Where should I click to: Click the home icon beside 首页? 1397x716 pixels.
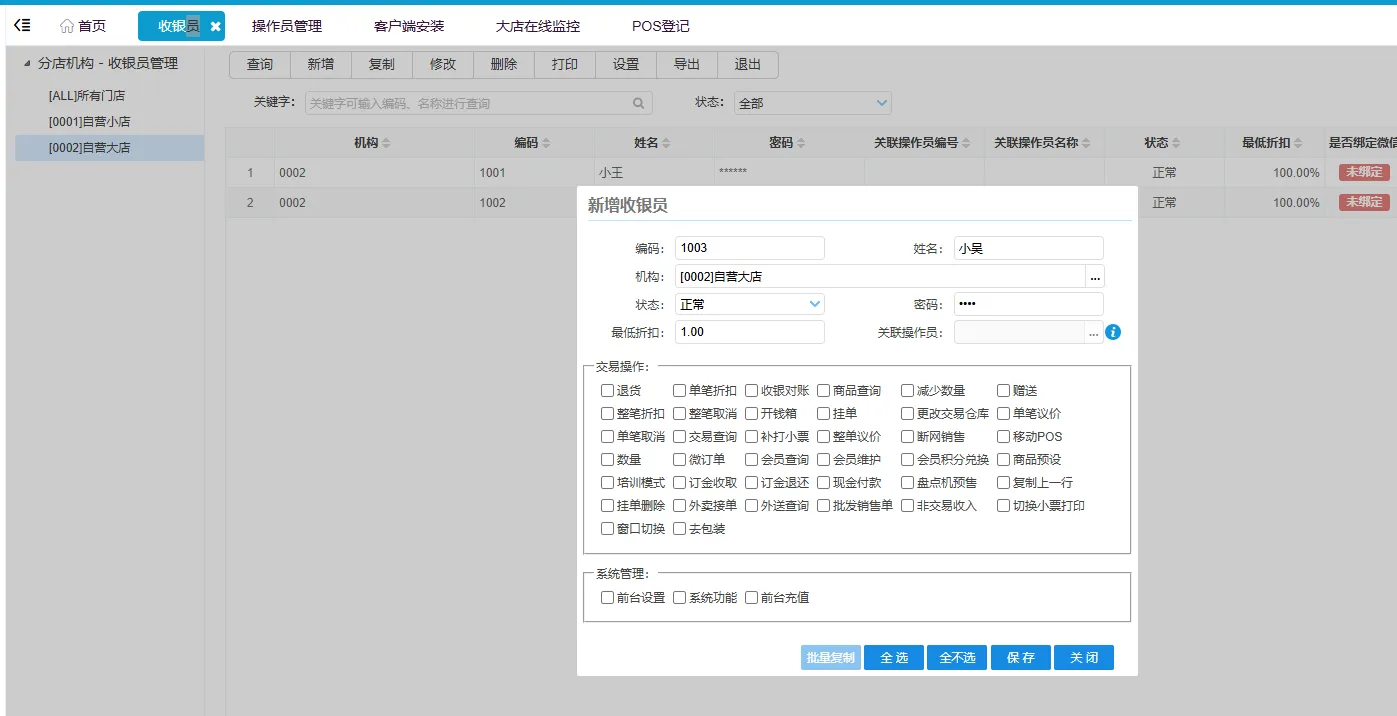pos(67,26)
